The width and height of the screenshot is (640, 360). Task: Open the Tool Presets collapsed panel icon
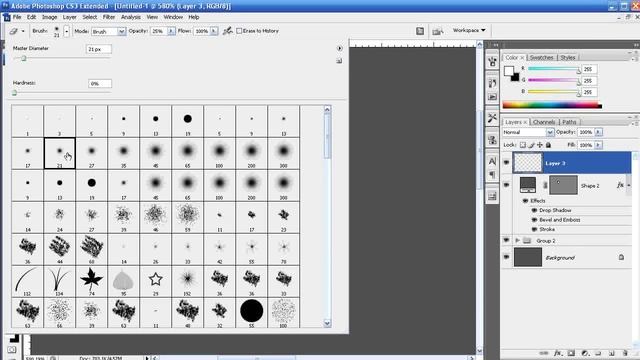[x=492, y=118]
